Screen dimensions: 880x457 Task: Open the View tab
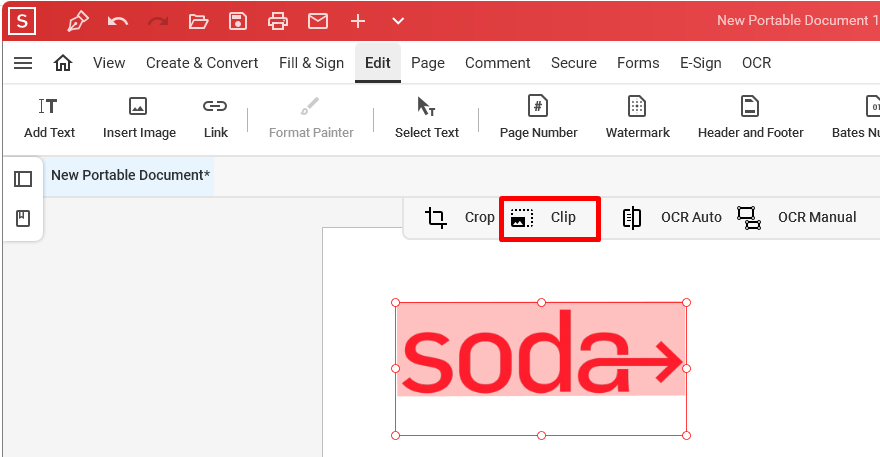pyautogui.click(x=109, y=63)
